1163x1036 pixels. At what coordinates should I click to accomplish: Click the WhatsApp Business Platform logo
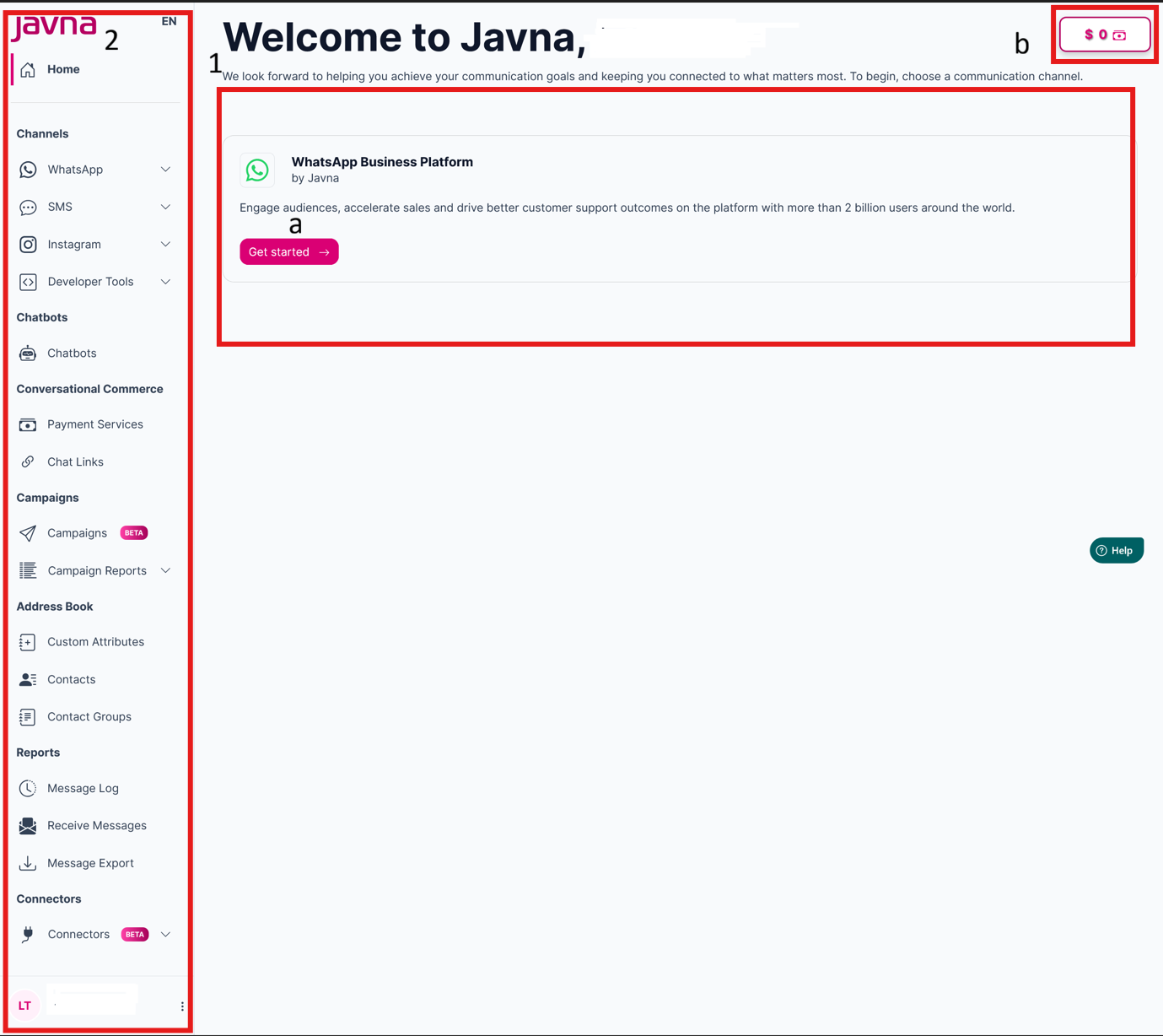pyautogui.click(x=257, y=170)
